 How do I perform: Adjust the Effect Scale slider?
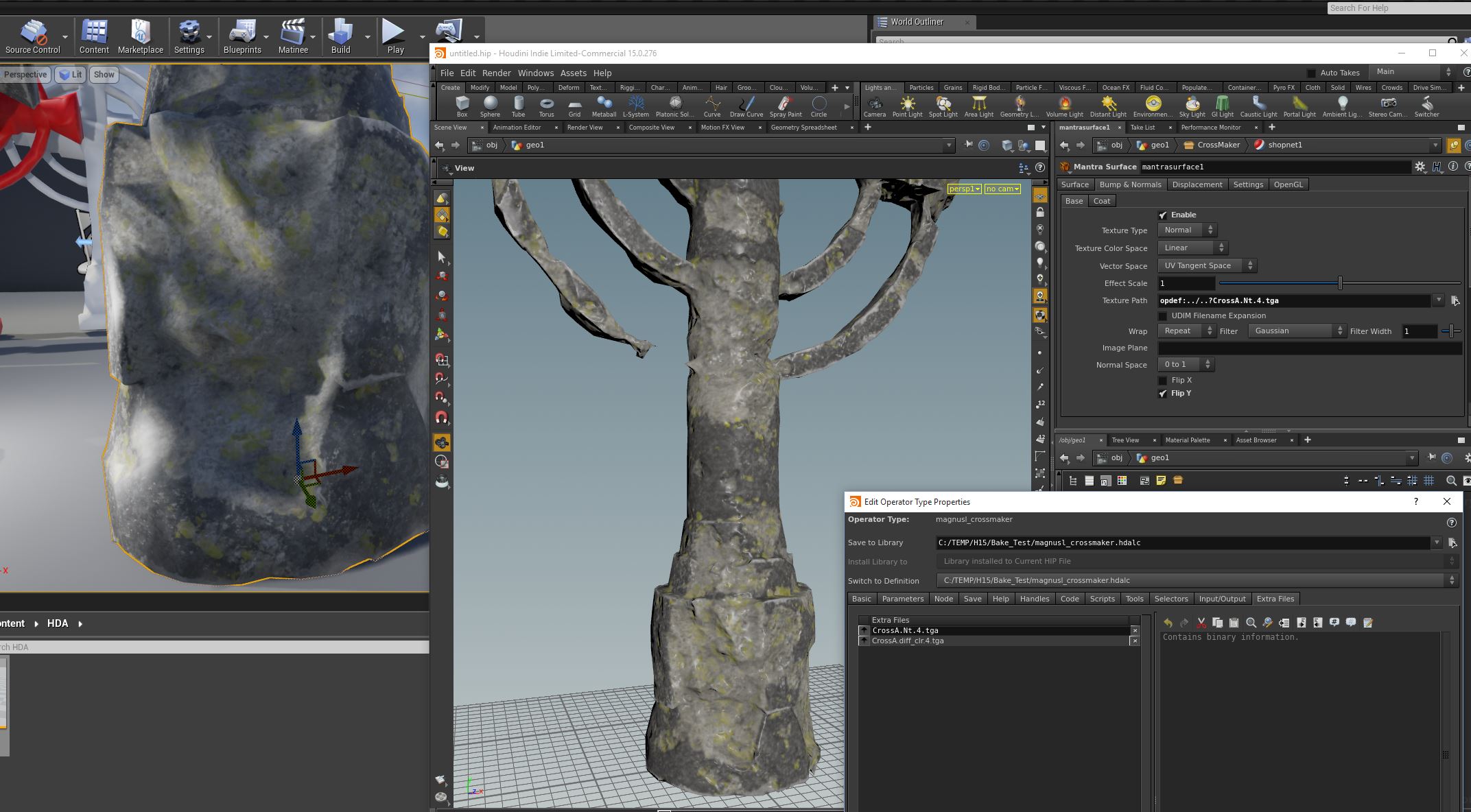[x=1339, y=283]
